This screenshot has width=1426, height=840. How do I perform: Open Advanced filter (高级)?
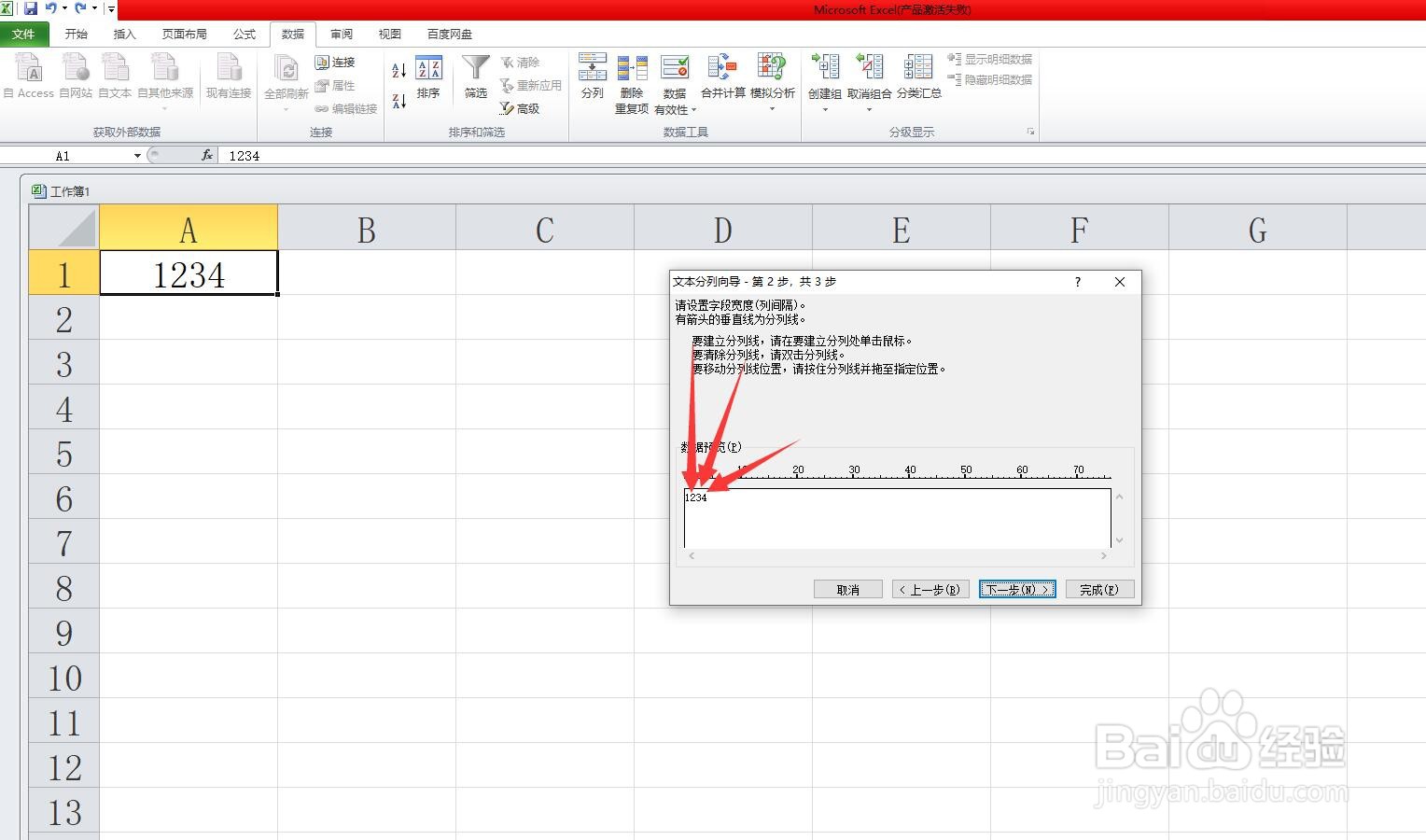pos(520,108)
